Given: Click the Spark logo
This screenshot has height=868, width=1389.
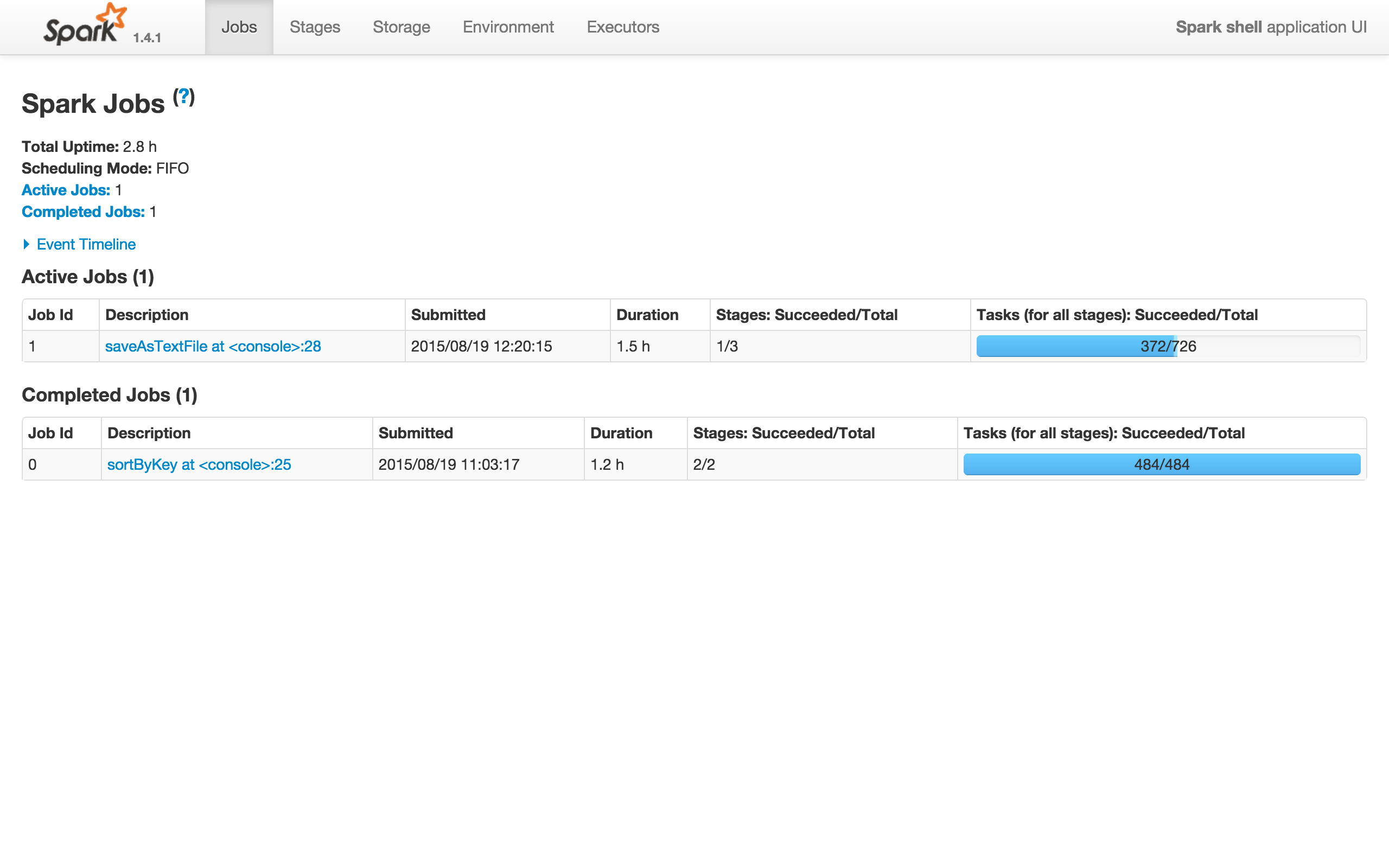Looking at the screenshot, I should pos(84,26).
